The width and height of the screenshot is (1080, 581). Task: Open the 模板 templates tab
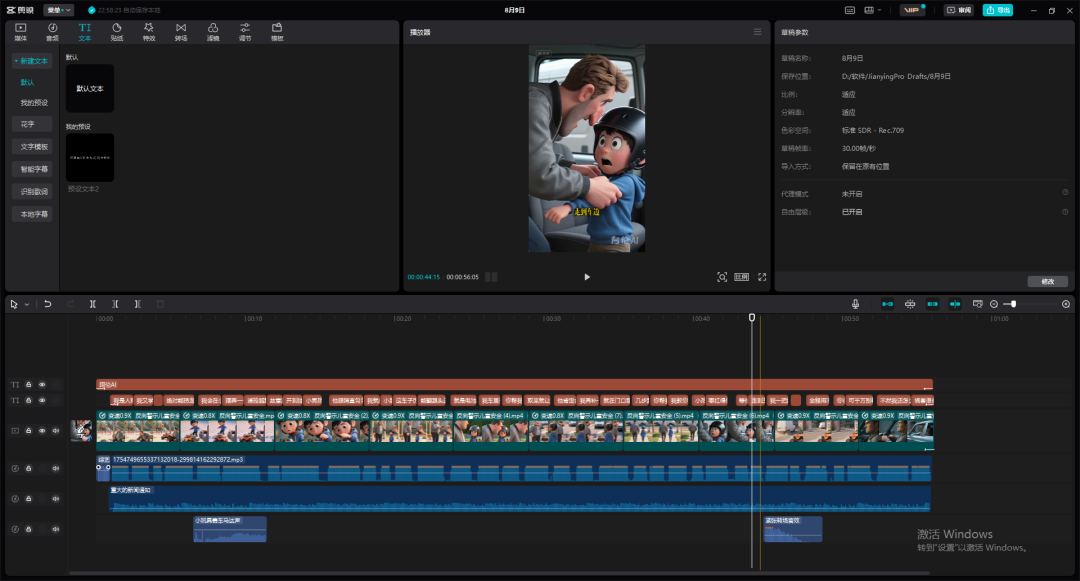click(277, 32)
